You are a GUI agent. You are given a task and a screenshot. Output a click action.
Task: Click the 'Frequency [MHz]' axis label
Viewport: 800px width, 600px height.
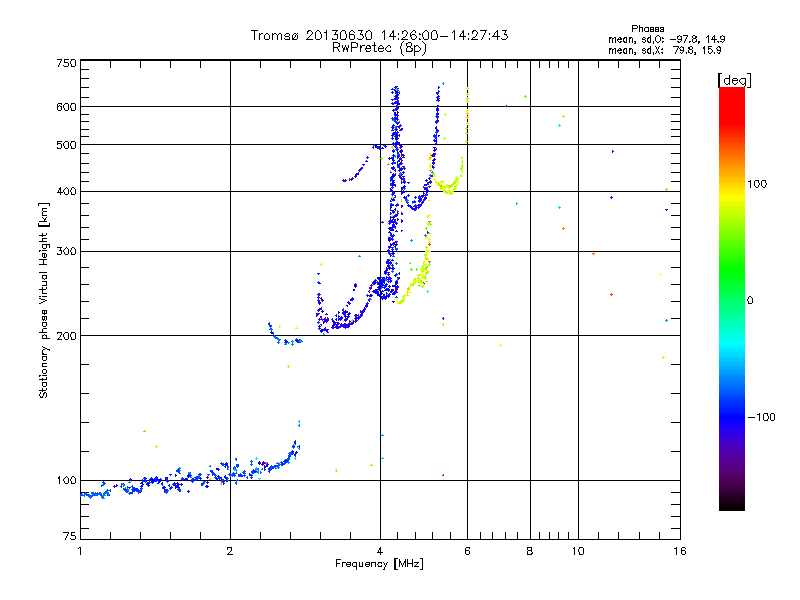coord(379,564)
